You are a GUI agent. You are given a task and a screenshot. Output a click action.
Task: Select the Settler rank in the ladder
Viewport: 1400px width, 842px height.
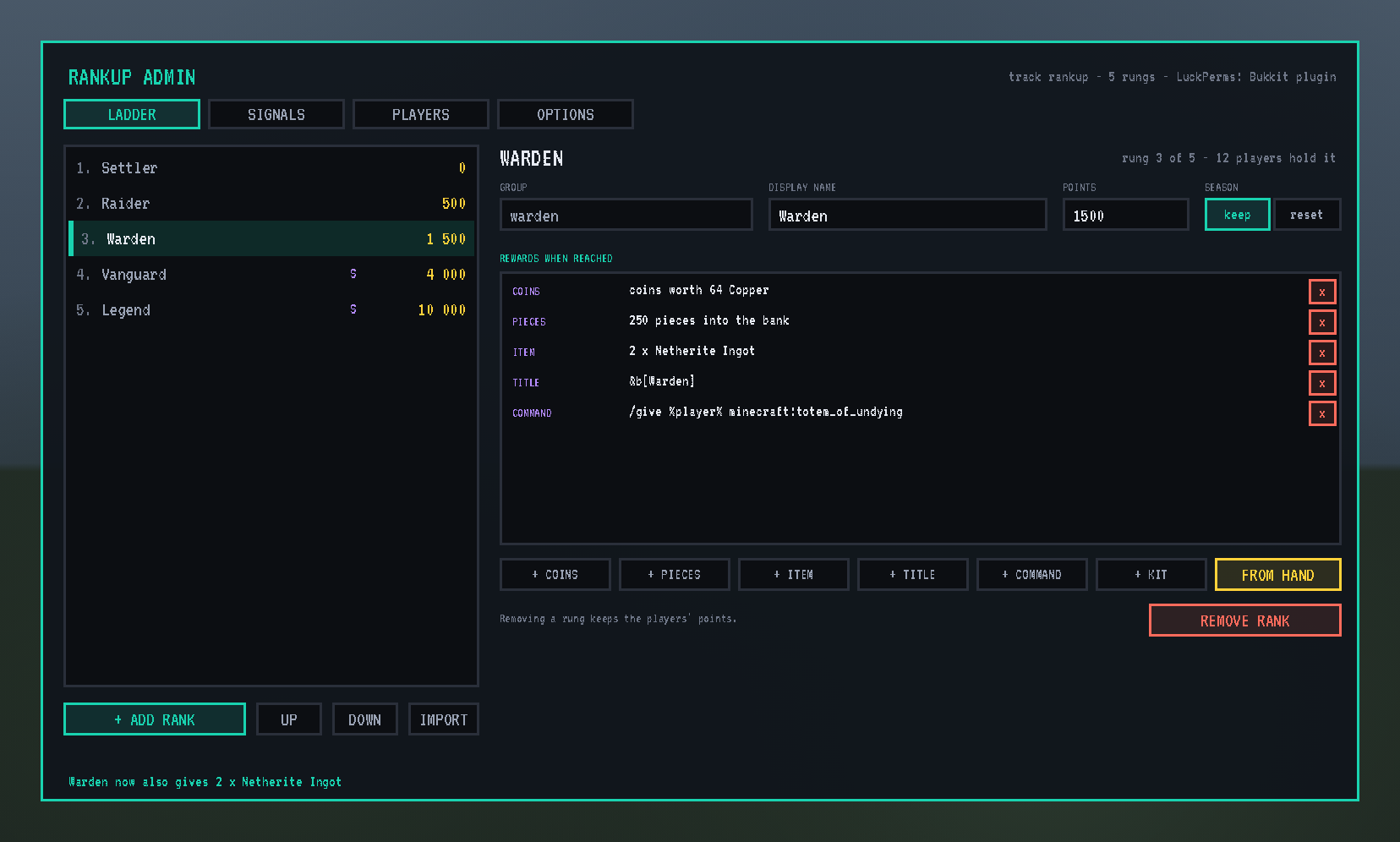[x=271, y=168]
